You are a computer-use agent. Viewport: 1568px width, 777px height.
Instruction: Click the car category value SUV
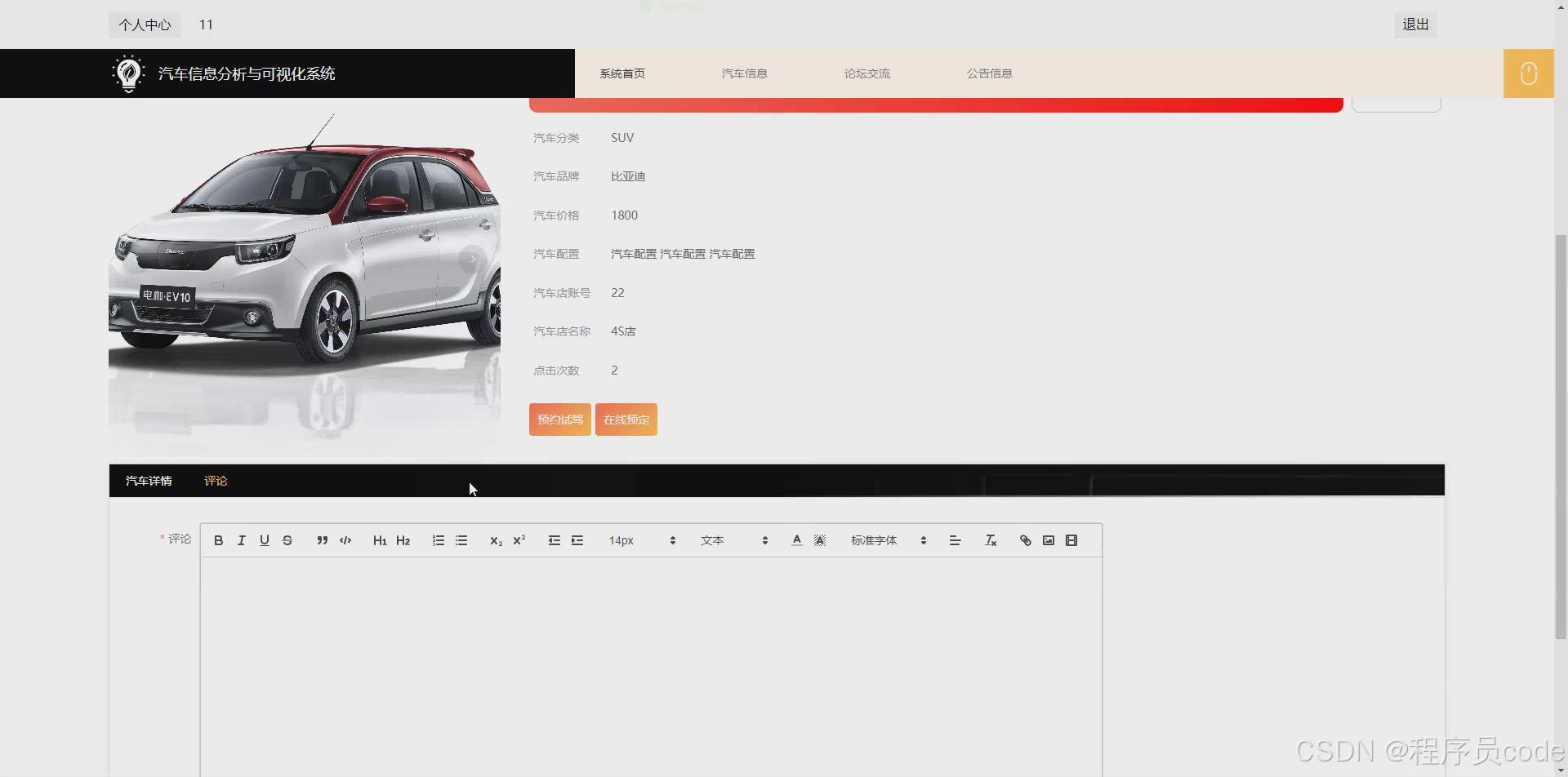[621, 138]
